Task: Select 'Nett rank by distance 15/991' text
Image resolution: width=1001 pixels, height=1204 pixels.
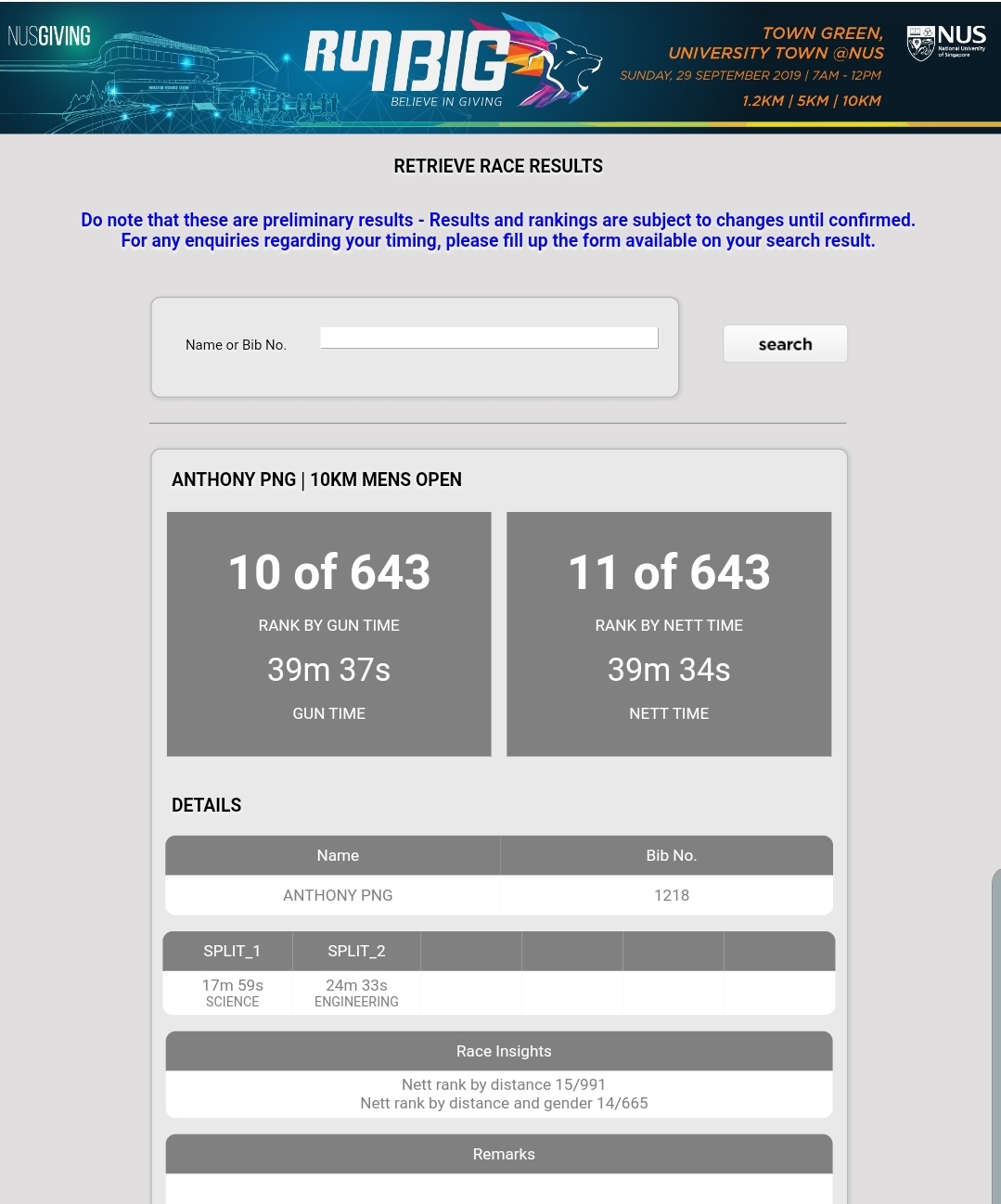Action: pyautogui.click(x=504, y=1084)
